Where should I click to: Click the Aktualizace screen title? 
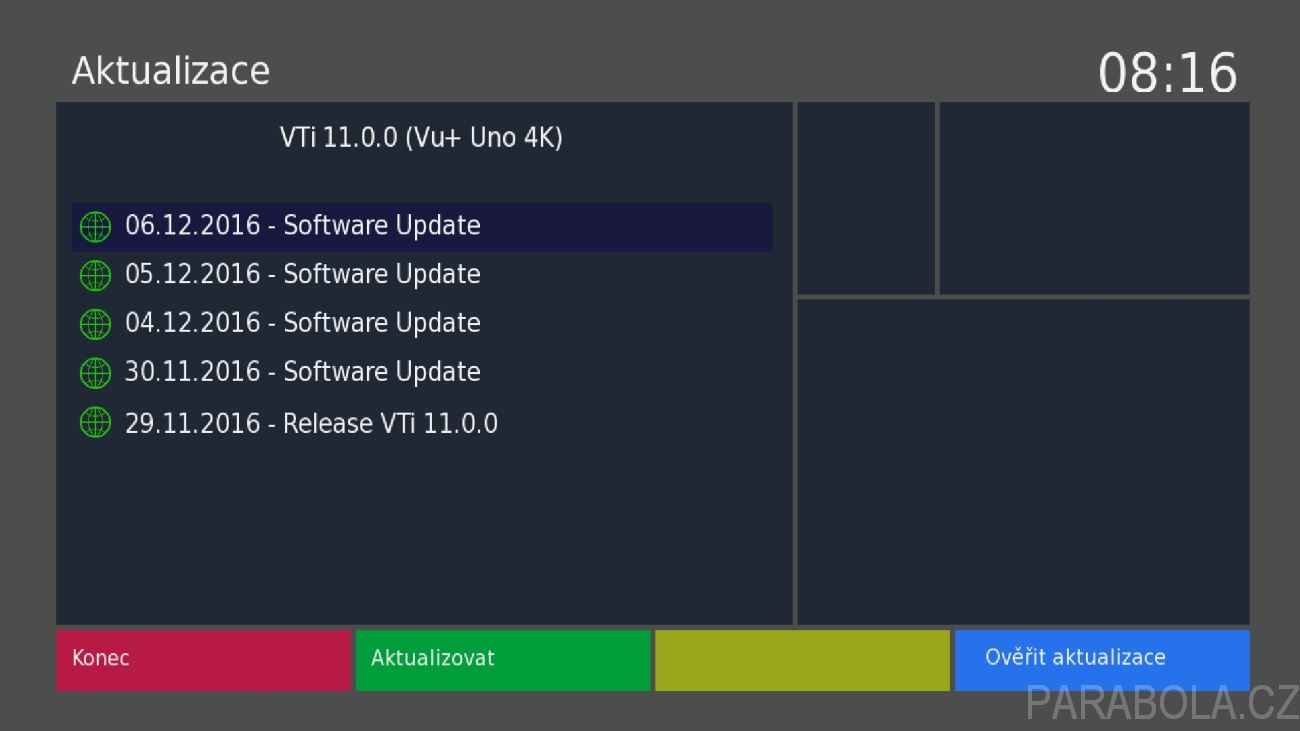[171, 71]
